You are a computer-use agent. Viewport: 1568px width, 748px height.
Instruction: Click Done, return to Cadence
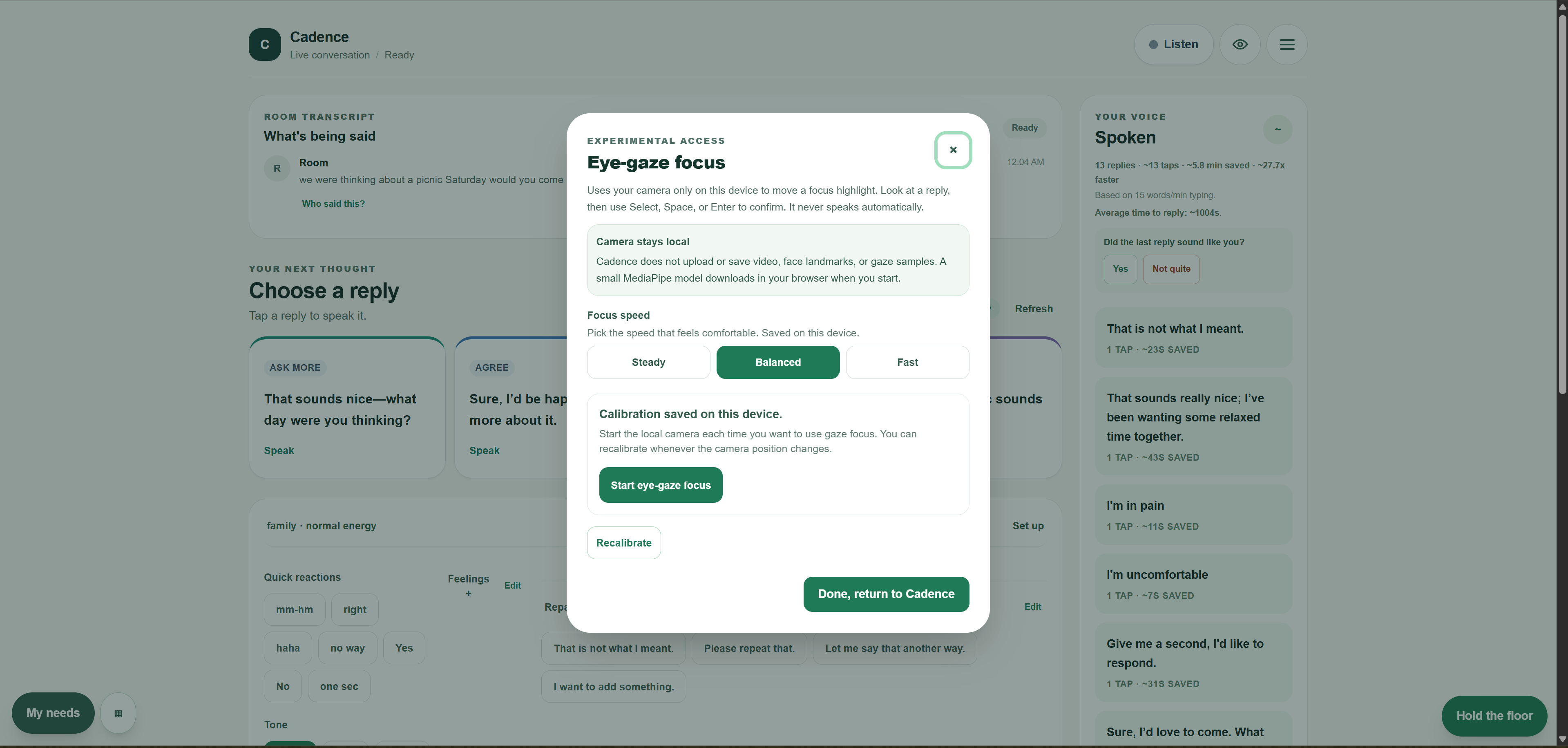(x=886, y=594)
